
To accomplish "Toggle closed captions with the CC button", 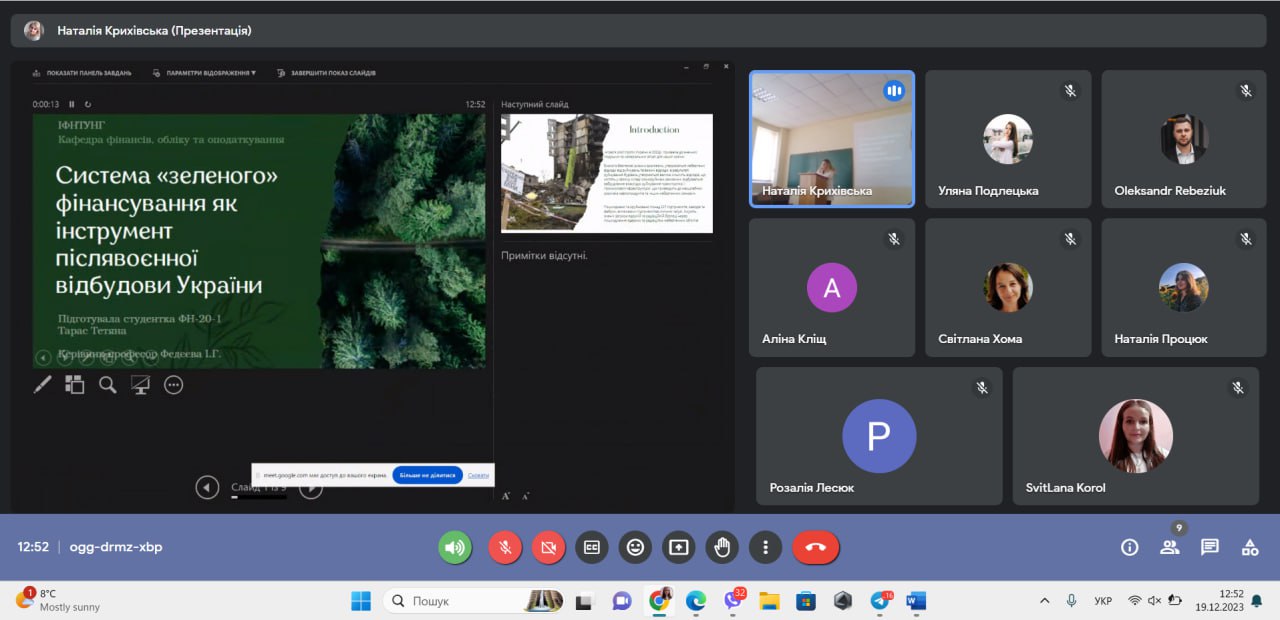I will 592,547.
